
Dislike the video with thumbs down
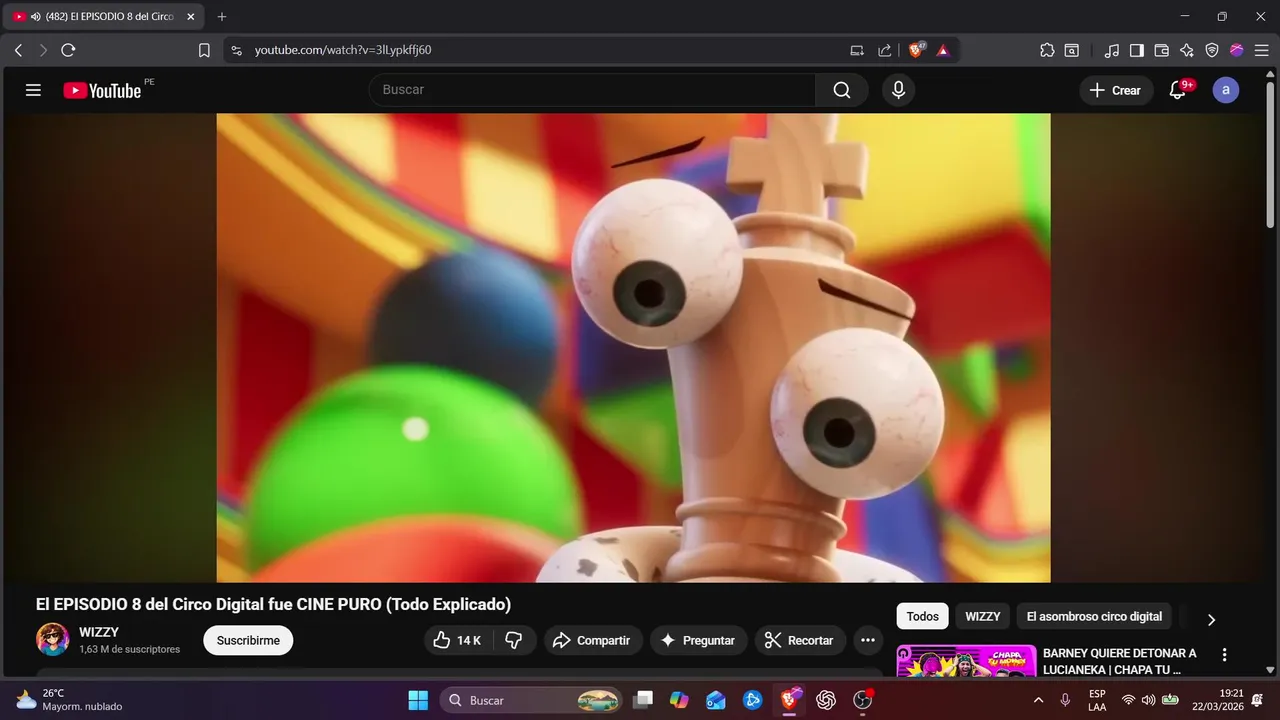[515, 640]
